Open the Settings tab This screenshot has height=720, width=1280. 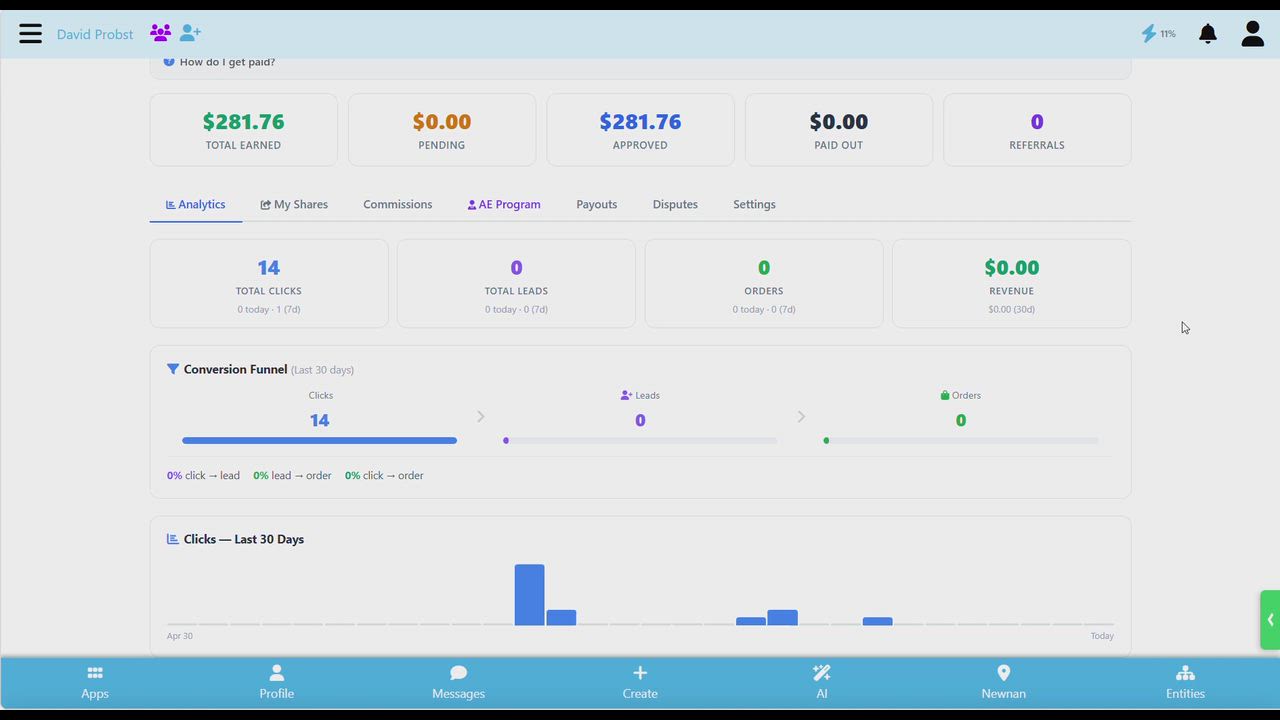coord(754,204)
